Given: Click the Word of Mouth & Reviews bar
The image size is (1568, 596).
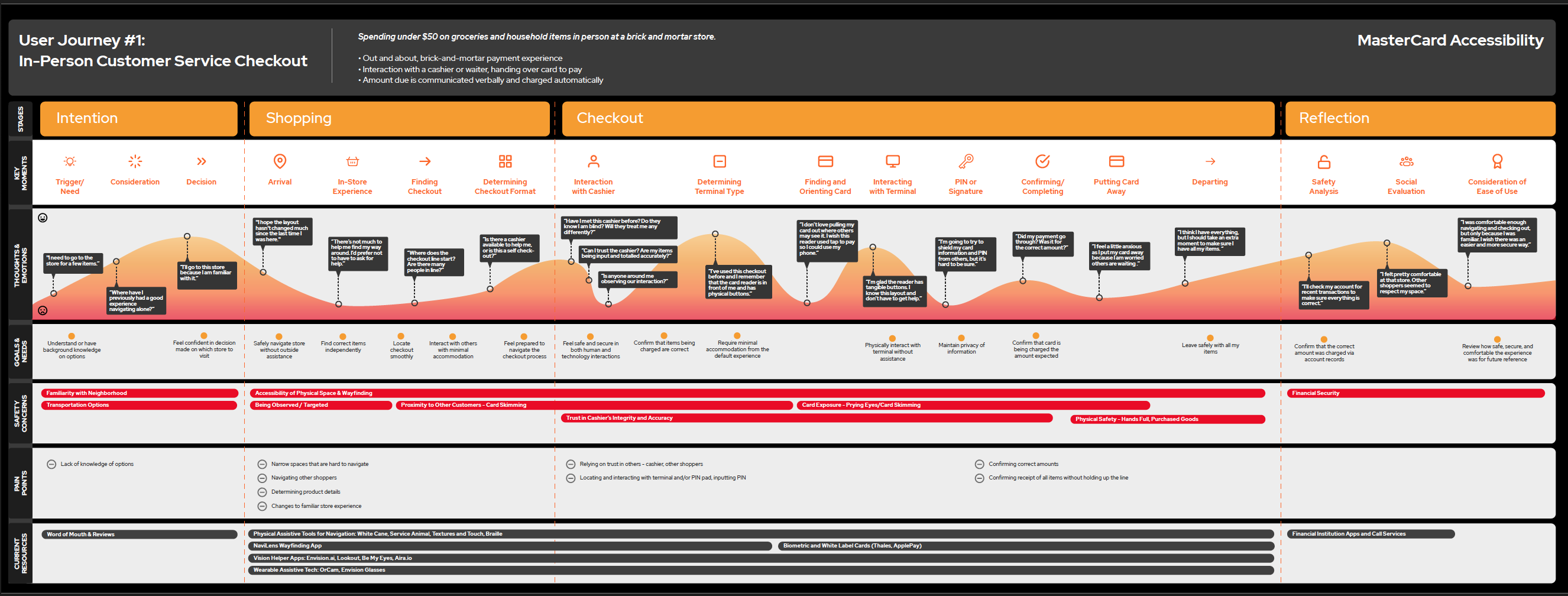Looking at the screenshot, I should [x=140, y=535].
